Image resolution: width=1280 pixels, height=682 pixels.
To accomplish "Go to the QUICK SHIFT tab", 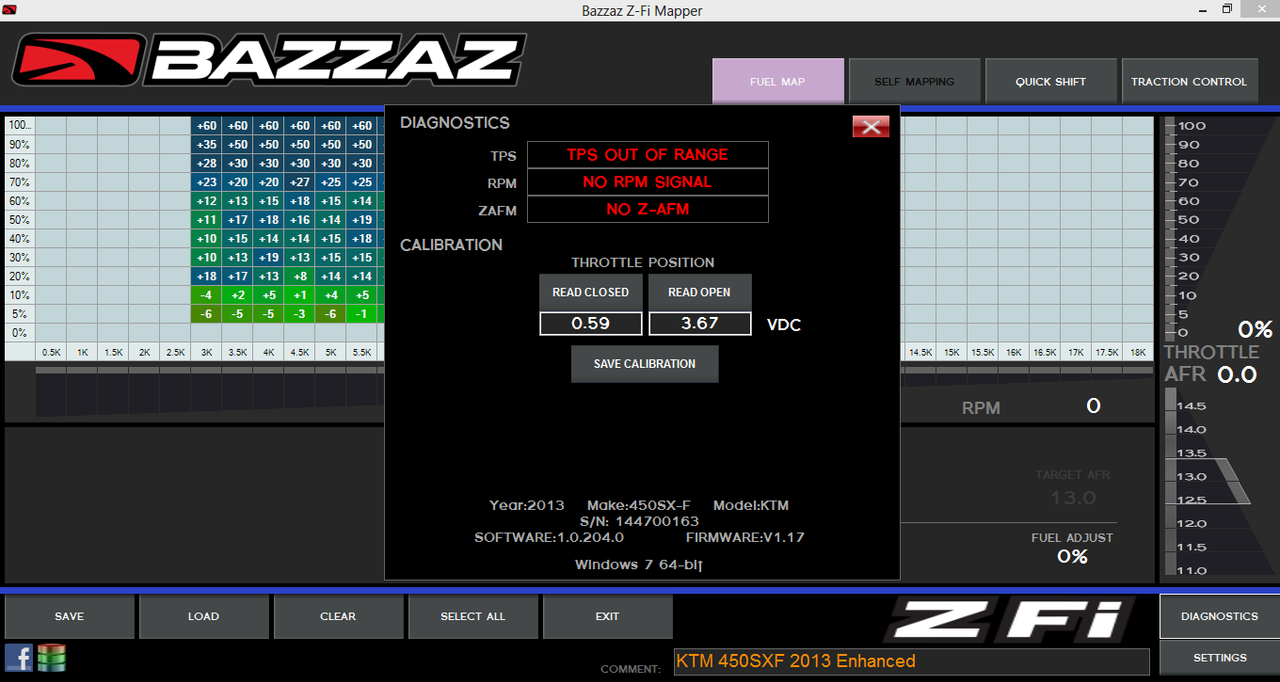I will click(1051, 81).
